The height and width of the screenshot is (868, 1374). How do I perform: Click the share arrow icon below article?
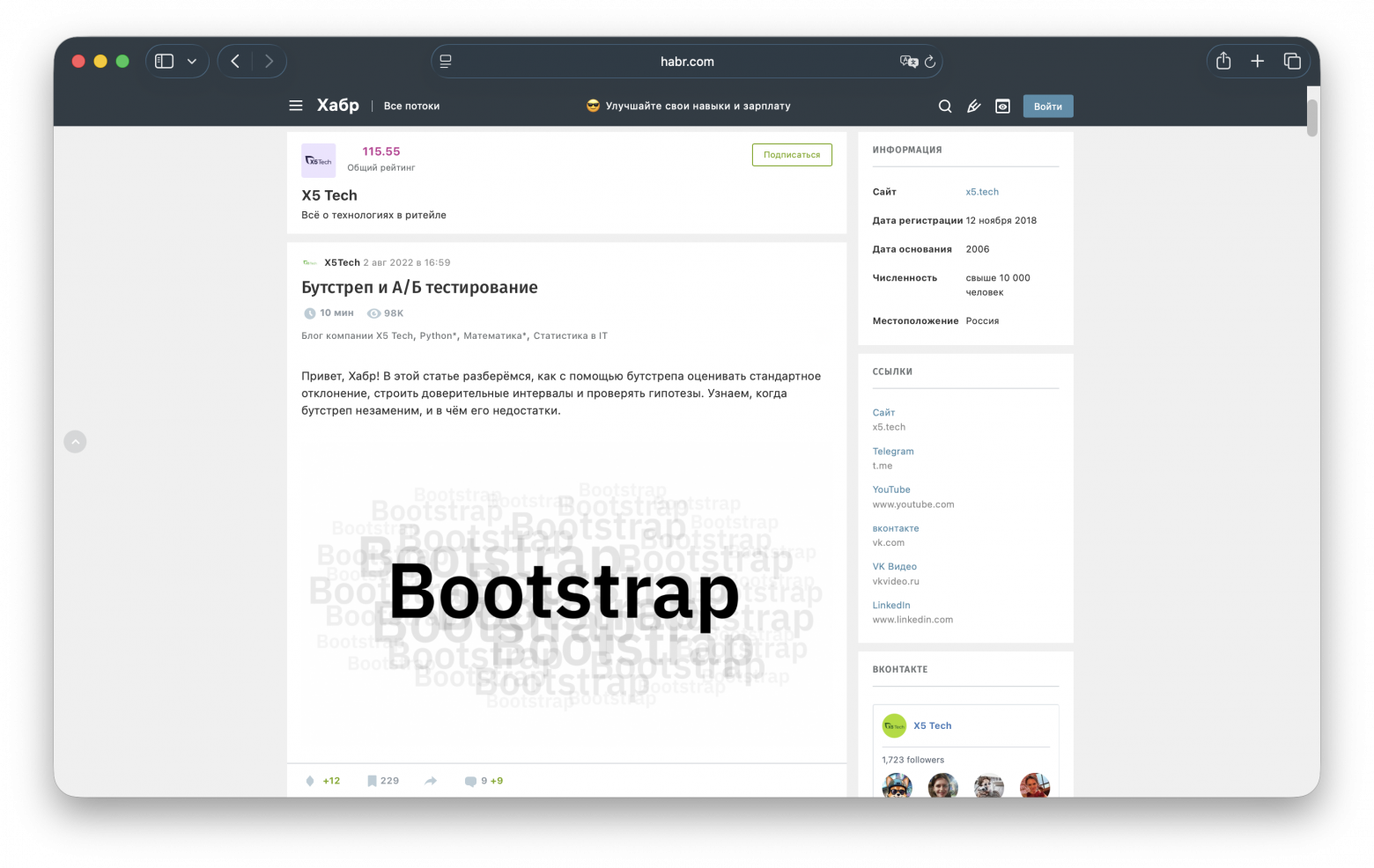pyautogui.click(x=431, y=781)
